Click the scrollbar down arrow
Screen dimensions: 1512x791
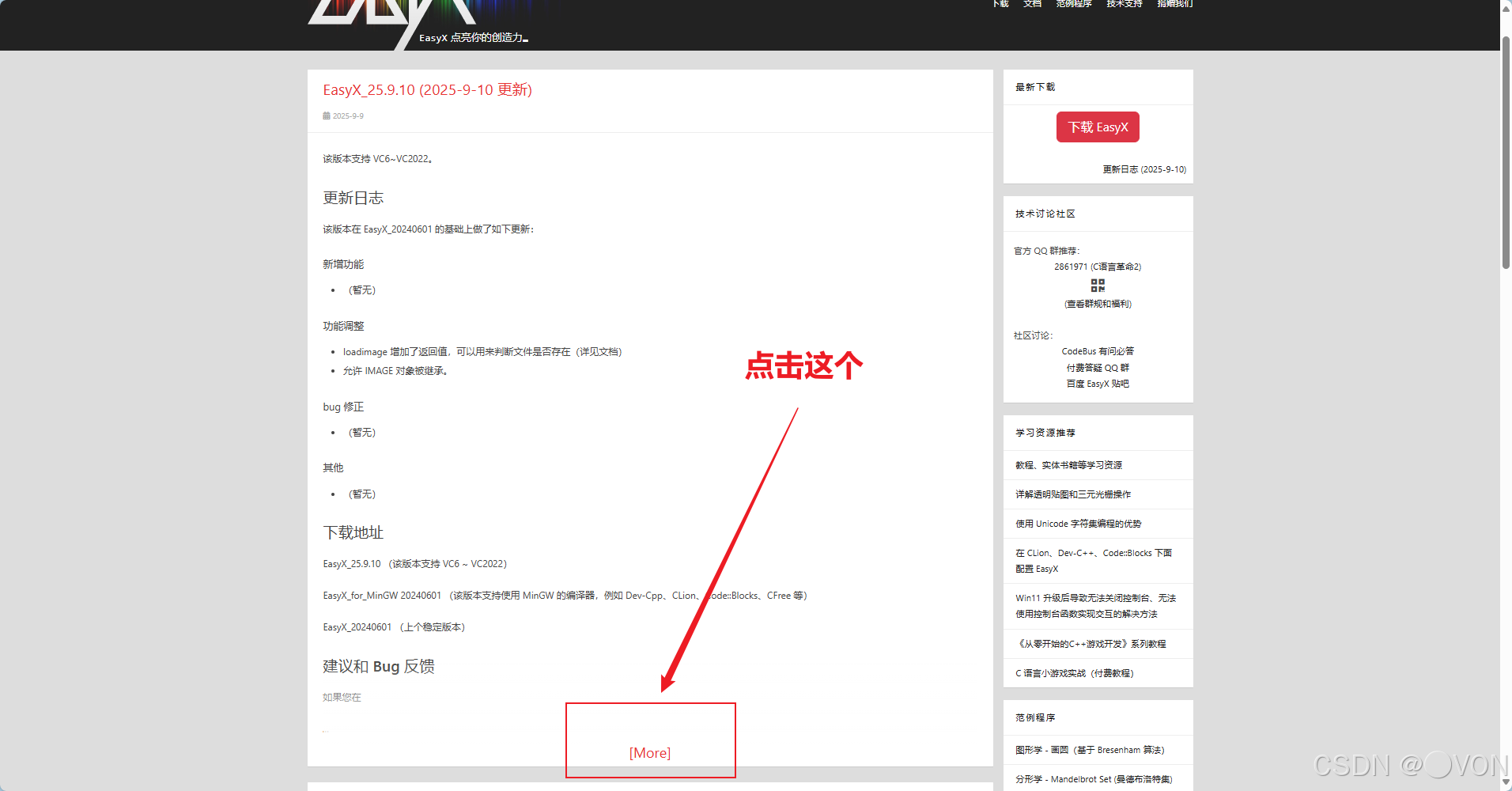click(1506, 783)
